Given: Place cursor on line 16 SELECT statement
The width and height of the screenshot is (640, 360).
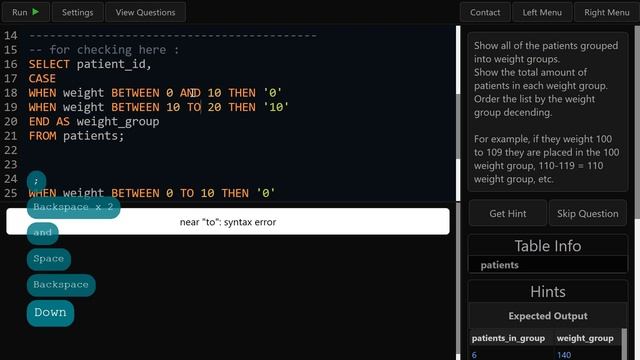Looking at the screenshot, I should click(90, 64).
